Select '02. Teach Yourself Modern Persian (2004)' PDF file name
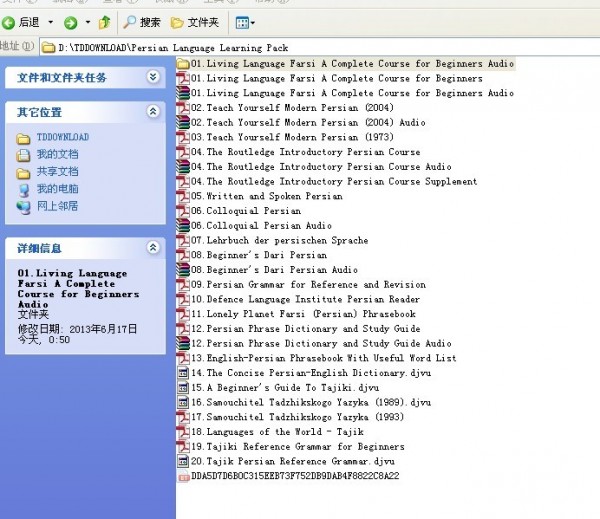Image resolution: width=600 pixels, height=519 pixels. coord(292,108)
